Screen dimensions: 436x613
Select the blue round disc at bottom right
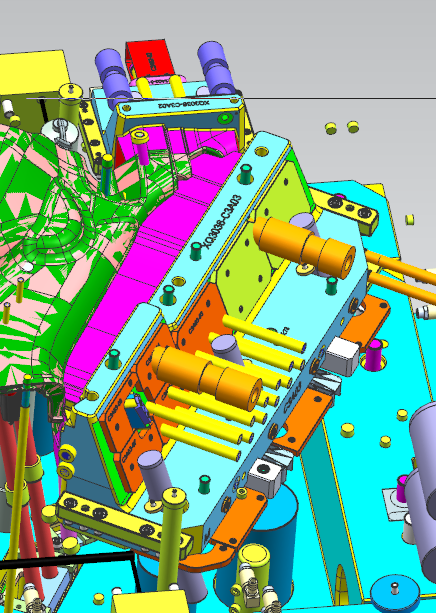point(395,593)
